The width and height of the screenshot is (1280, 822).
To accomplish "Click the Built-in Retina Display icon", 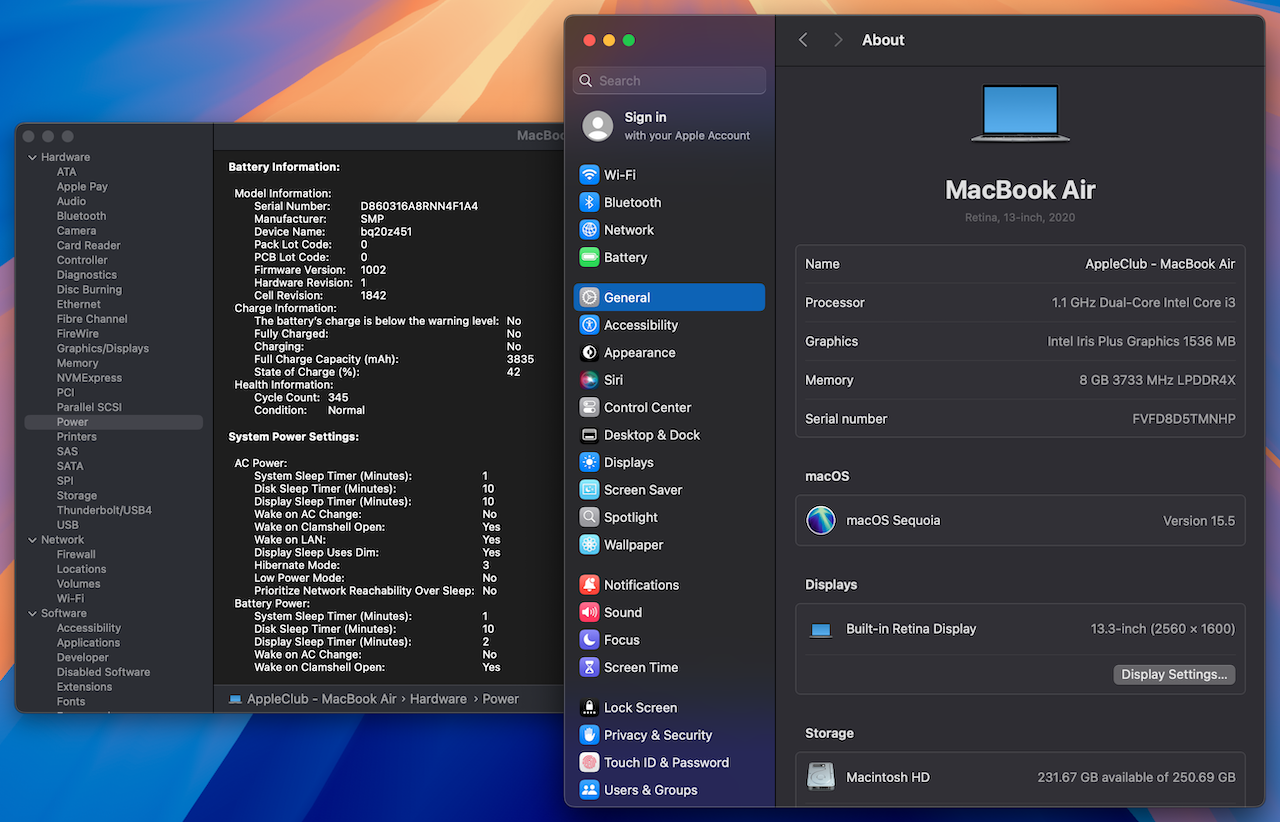I will click(821, 630).
